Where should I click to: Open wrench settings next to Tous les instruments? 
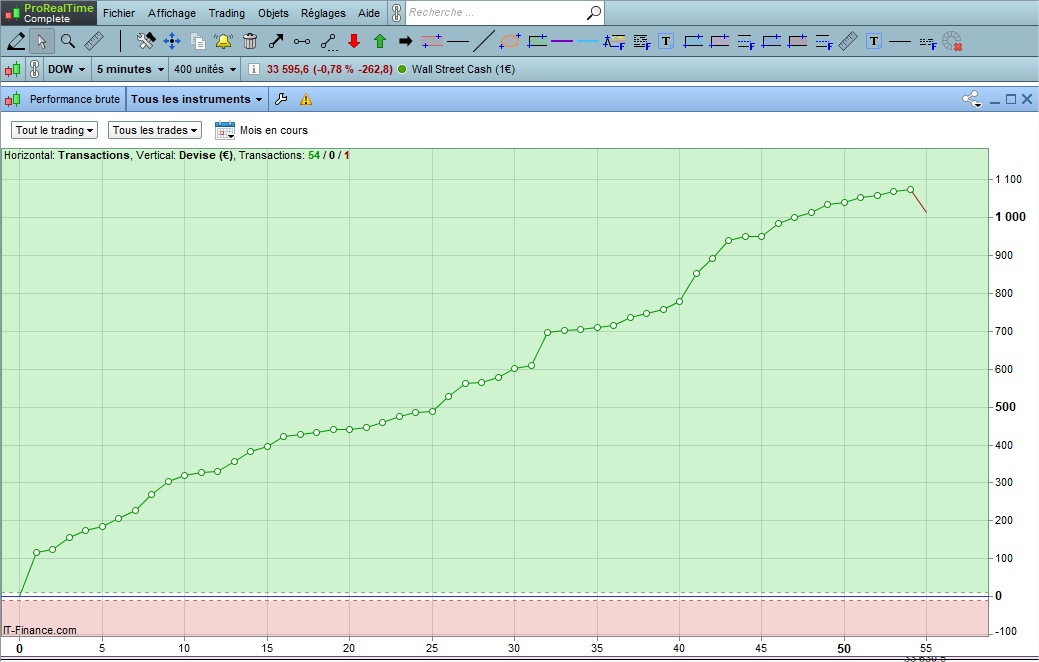281,99
